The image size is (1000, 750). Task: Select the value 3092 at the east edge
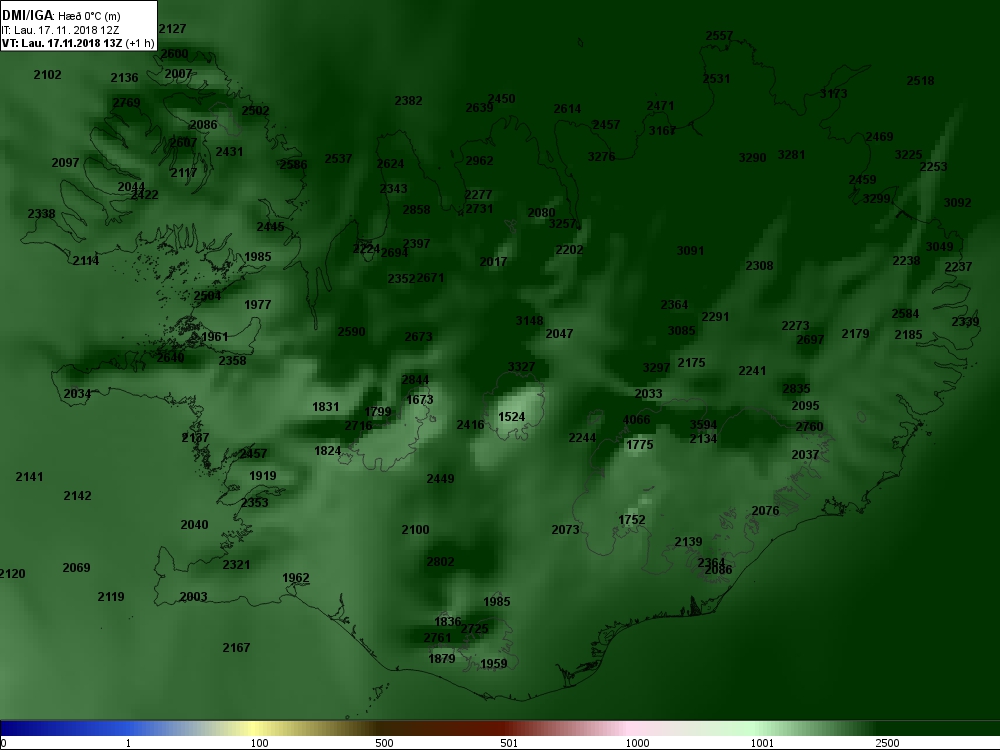(x=957, y=203)
